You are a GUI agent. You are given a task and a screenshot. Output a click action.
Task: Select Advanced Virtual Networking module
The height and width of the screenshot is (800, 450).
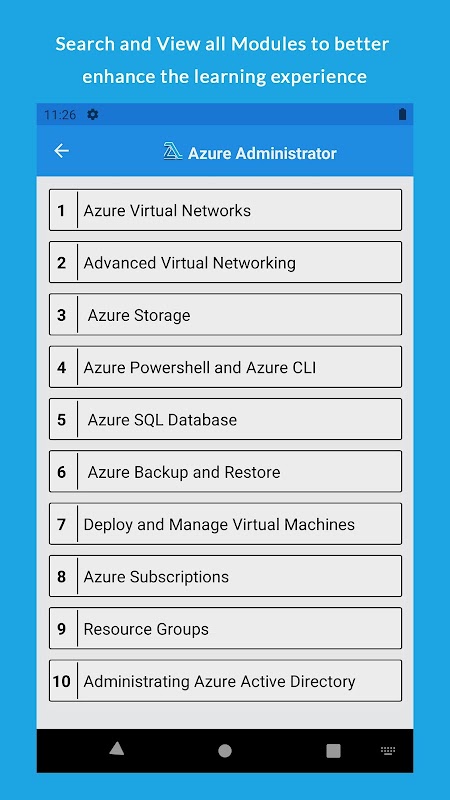click(226, 262)
